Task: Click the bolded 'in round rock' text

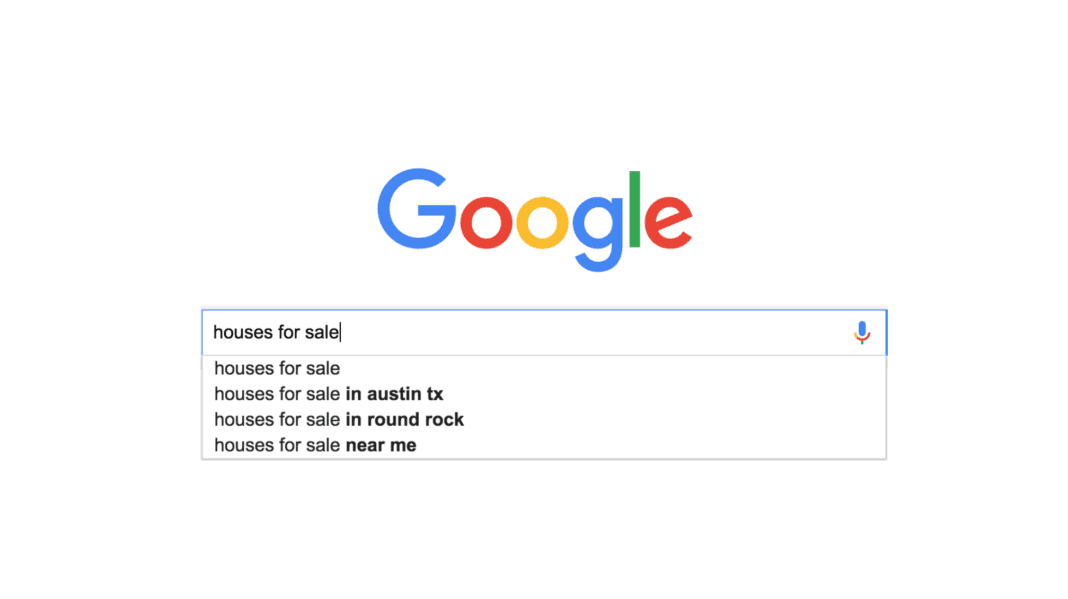Action: pyautogui.click(x=405, y=419)
